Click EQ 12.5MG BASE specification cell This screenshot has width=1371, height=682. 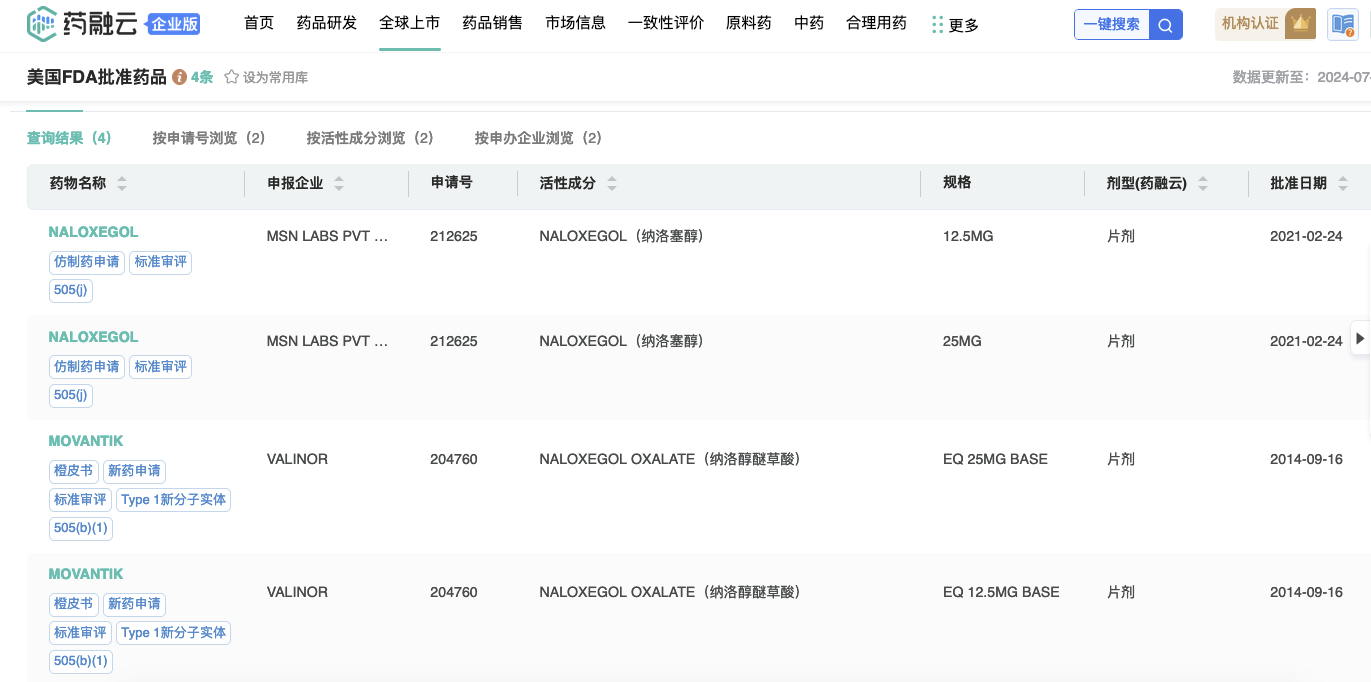click(x=1001, y=592)
